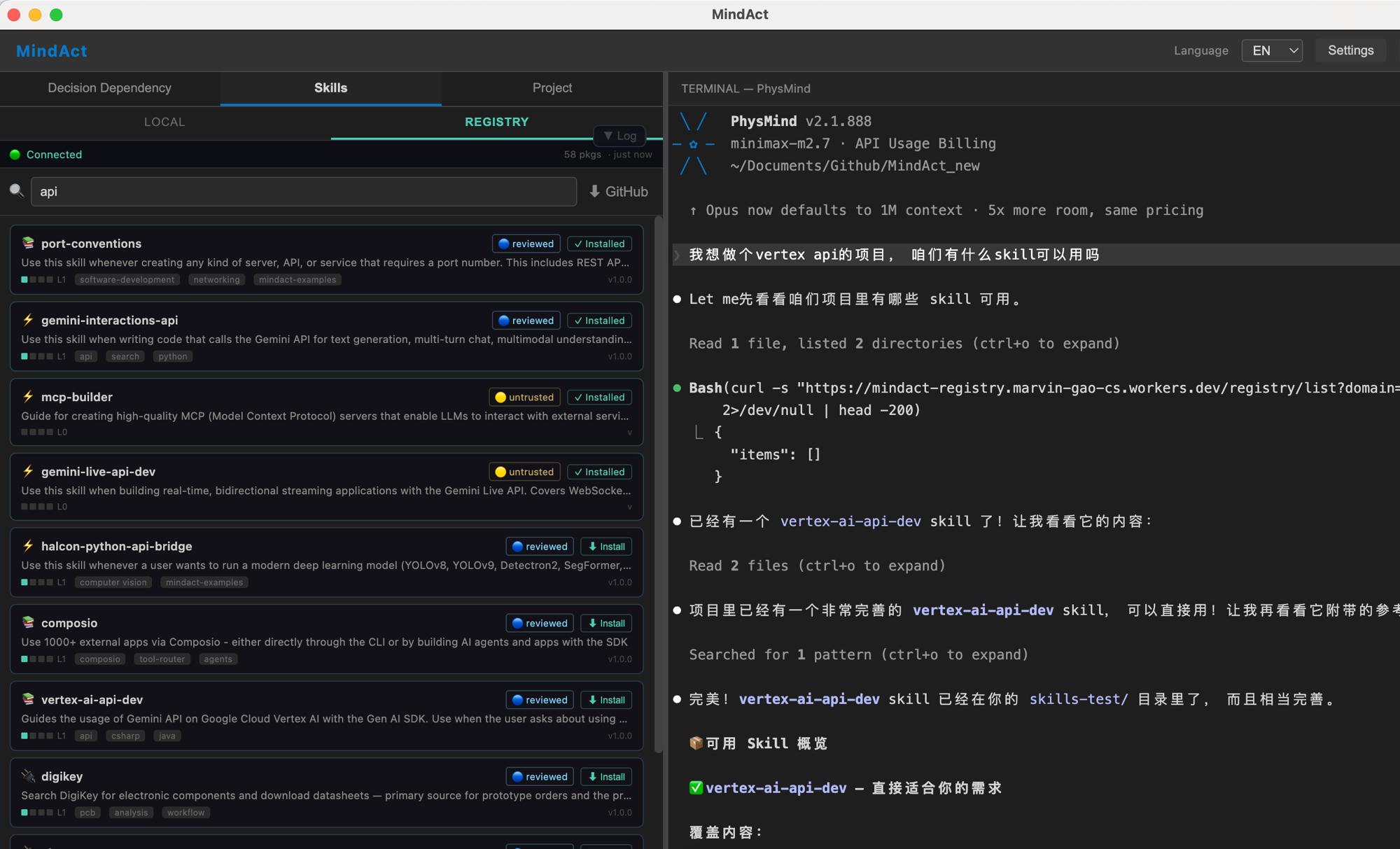Open the Settings button
This screenshot has height=849, width=1400.
(x=1350, y=50)
